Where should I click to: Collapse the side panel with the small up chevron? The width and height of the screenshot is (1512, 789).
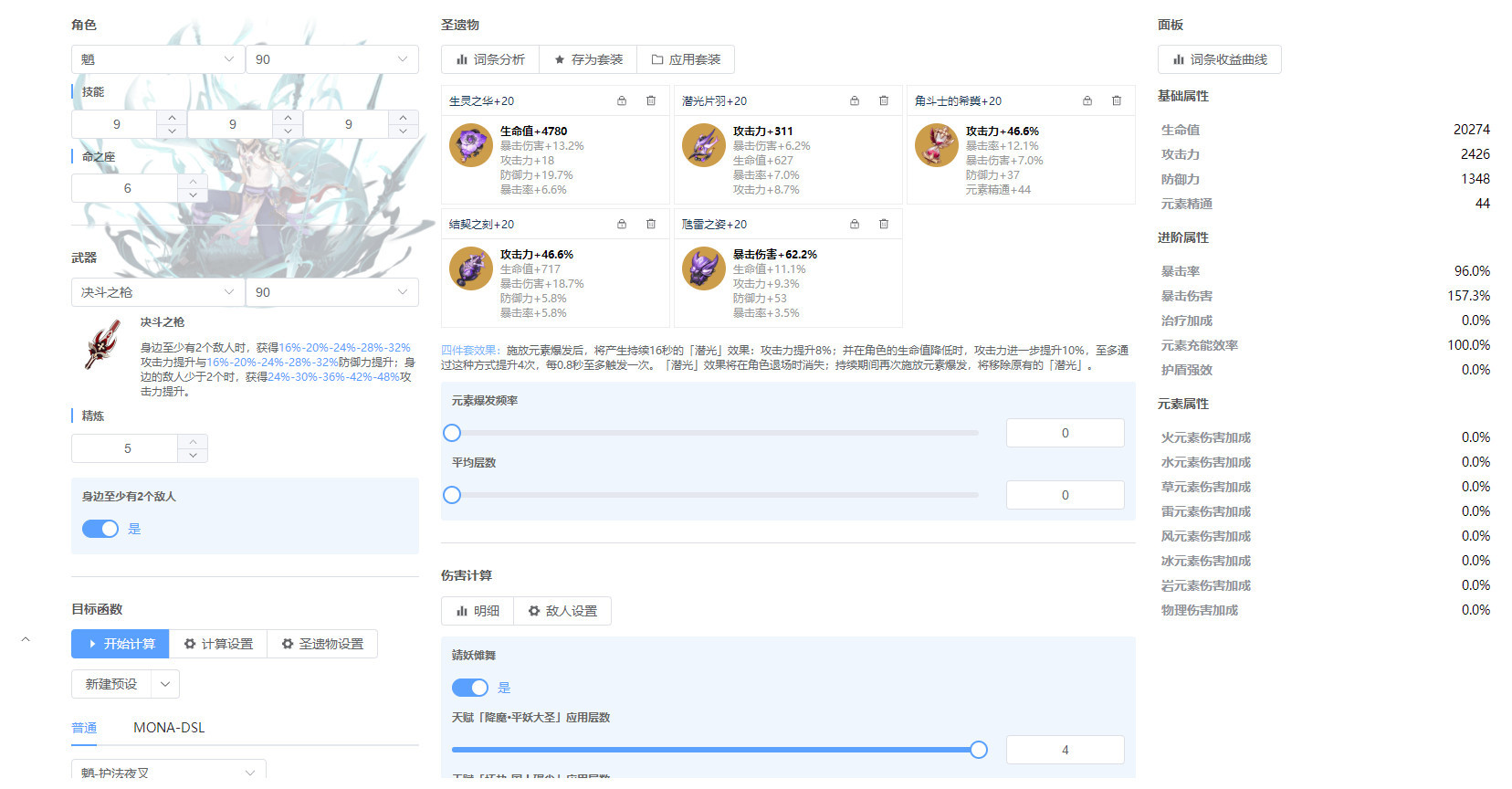[26, 639]
